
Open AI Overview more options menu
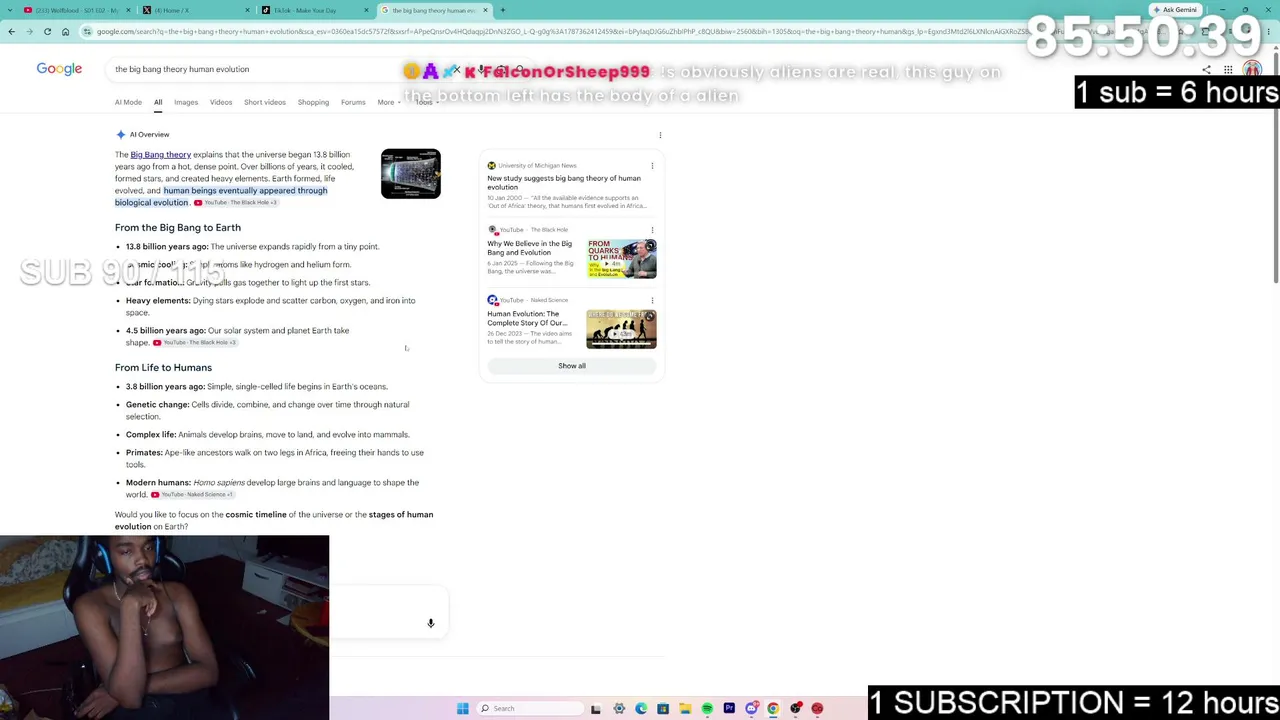tap(660, 135)
